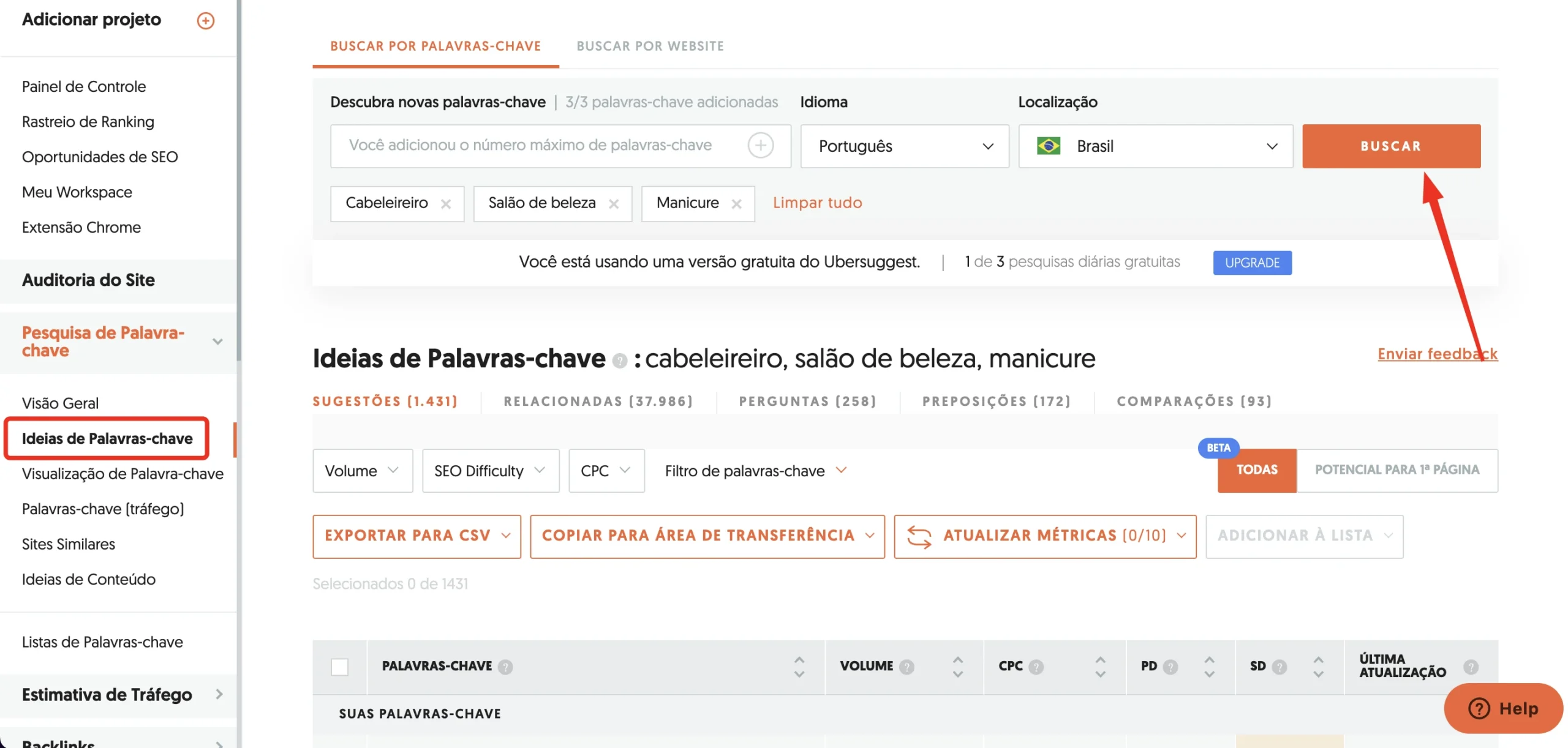Open Painel de Controle in sidebar
Viewport: 1568px width, 748px height.
click(84, 86)
